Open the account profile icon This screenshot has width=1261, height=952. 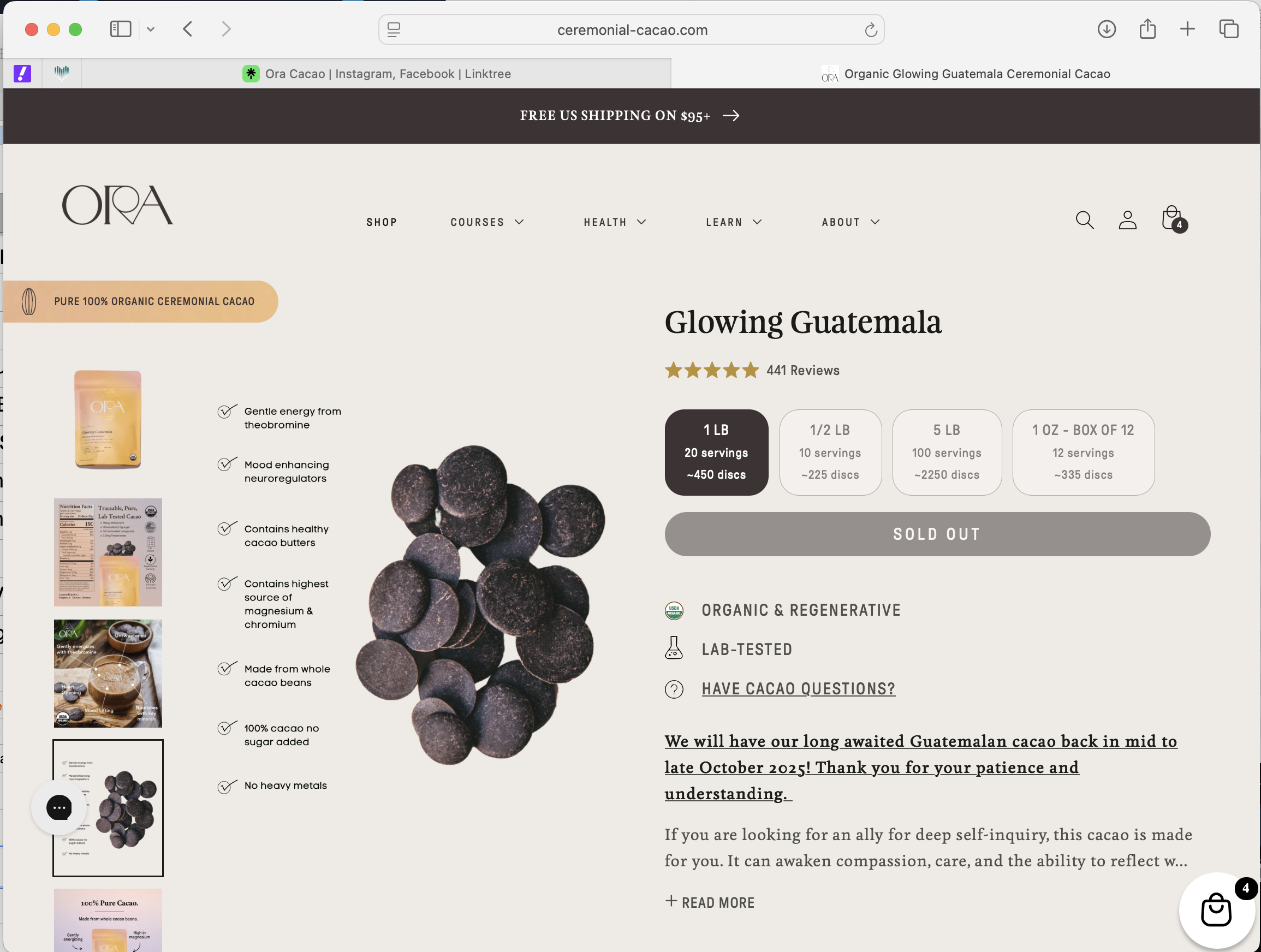(1127, 220)
